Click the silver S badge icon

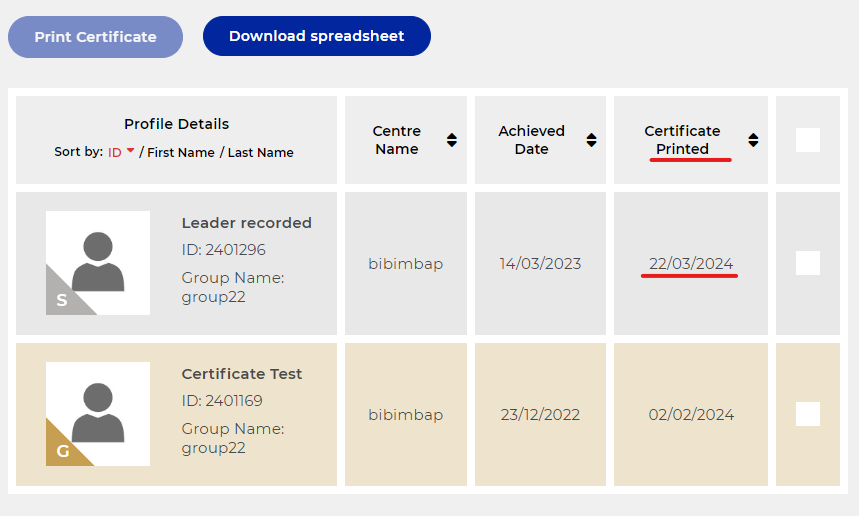[62, 299]
